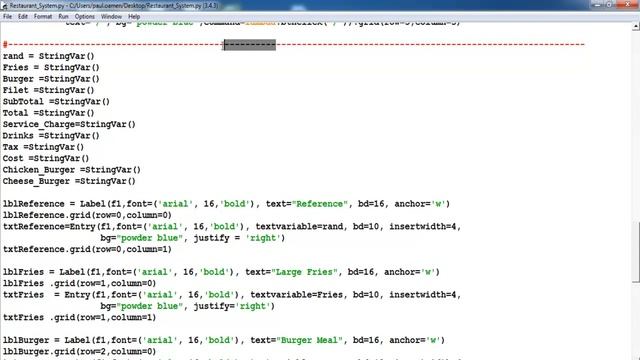Click the green "Large Fries" string literal
640x360 pixels.
304,272
